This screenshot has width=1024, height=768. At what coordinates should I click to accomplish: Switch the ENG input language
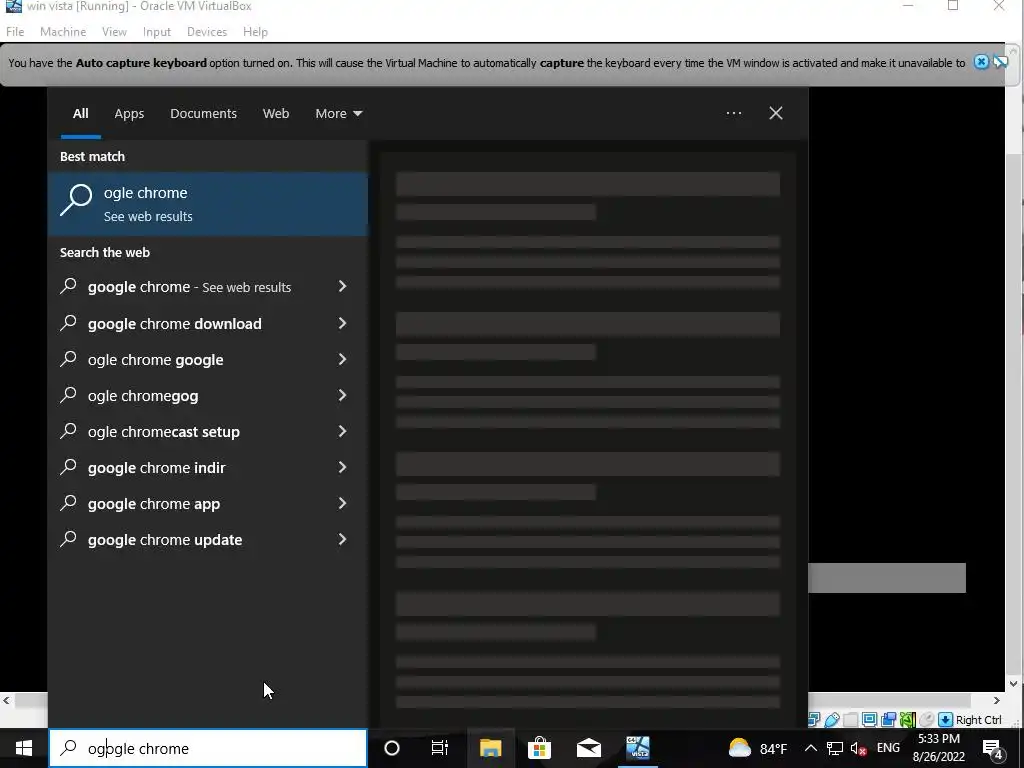pos(888,748)
